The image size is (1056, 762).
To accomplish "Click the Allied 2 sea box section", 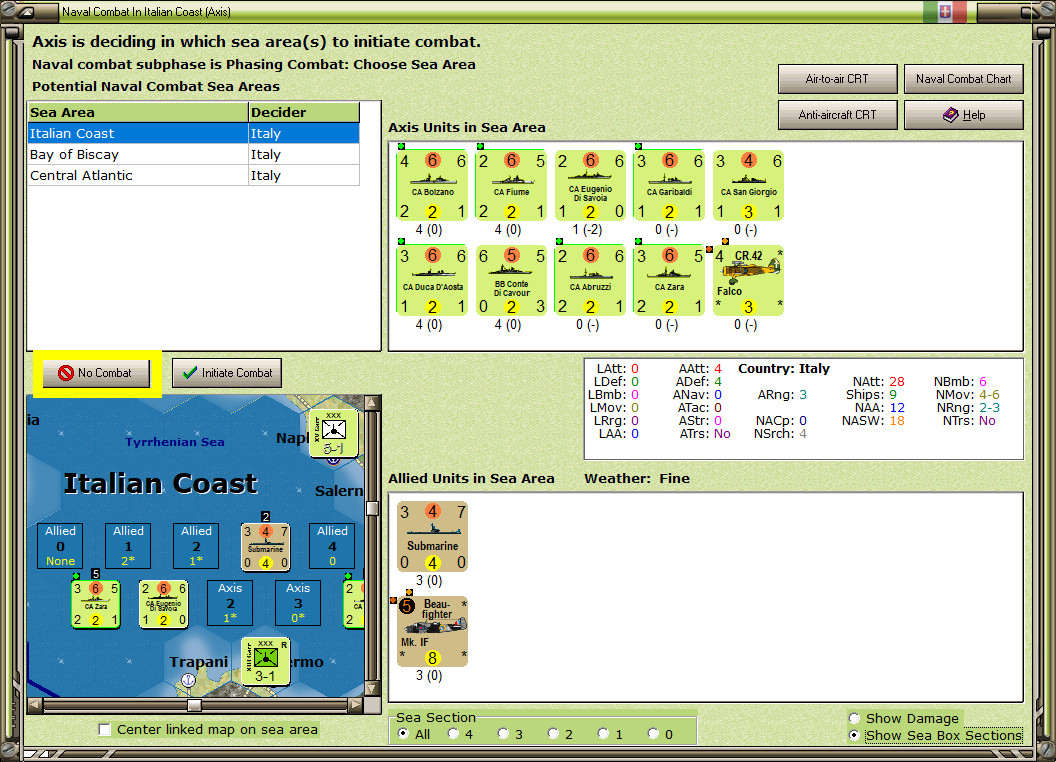I will click(x=196, y=546).
